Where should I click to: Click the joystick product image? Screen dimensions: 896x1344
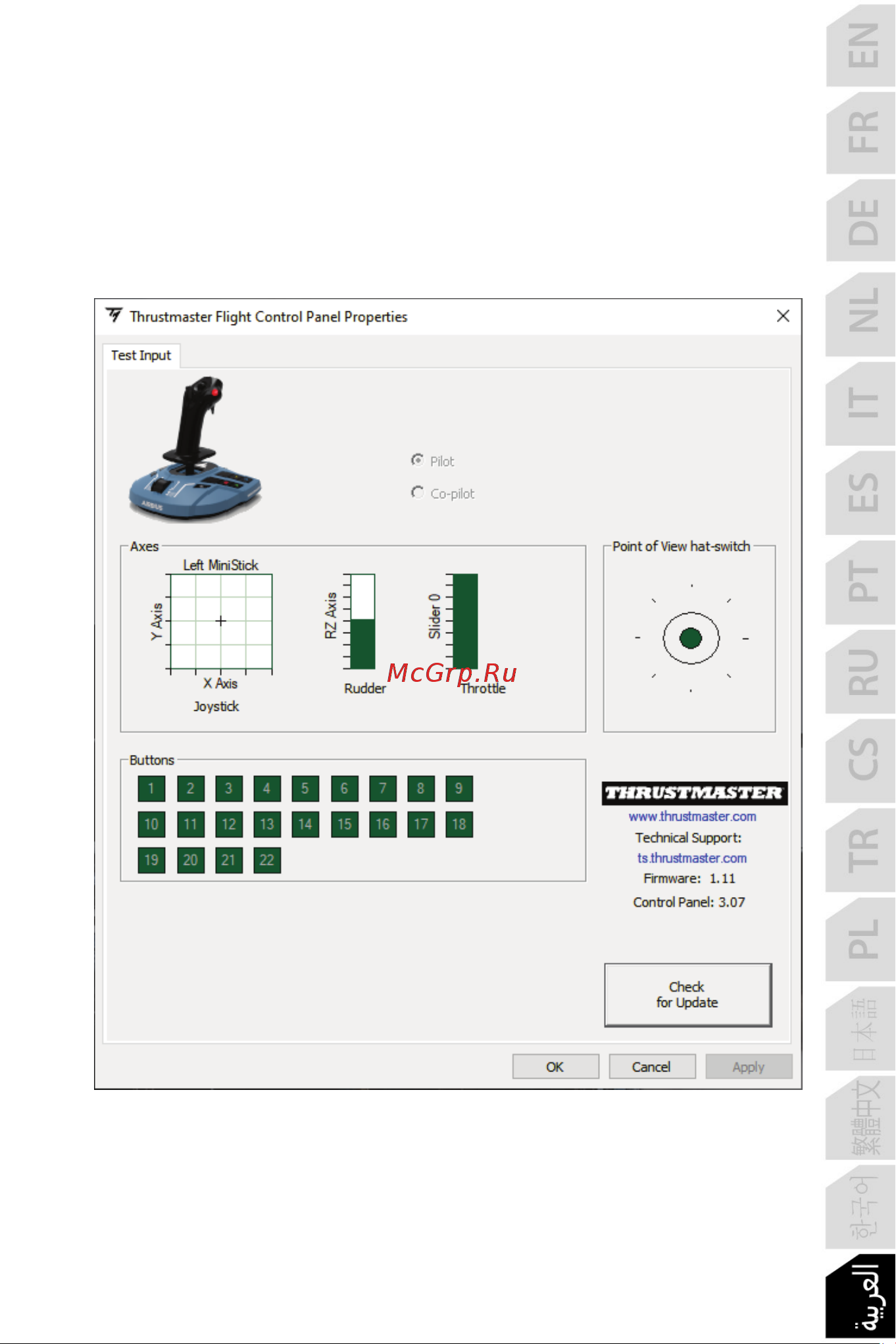point(194,449)
